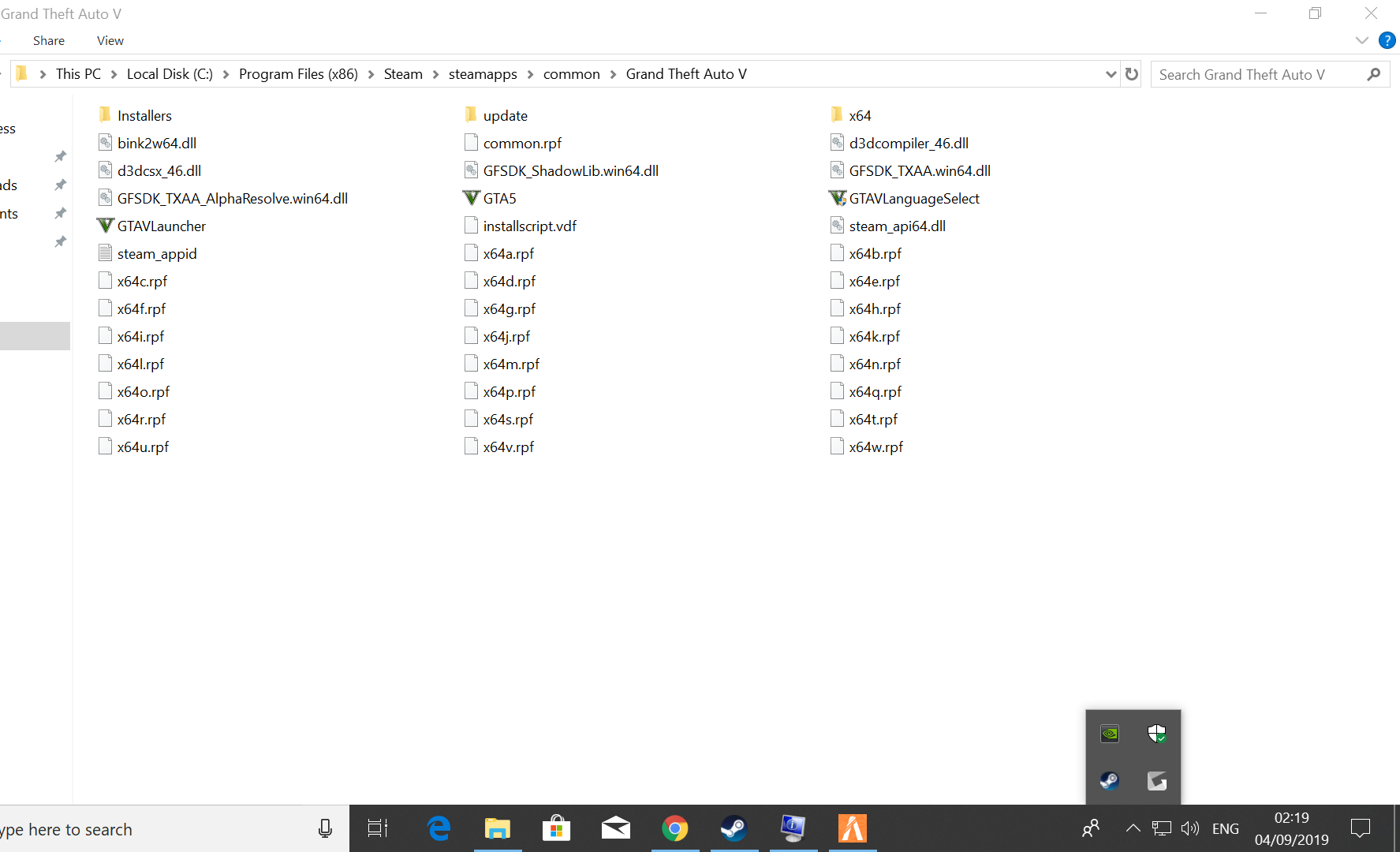Open the Share ribbon tab
Screen dimensions: 1400x852
49,40
